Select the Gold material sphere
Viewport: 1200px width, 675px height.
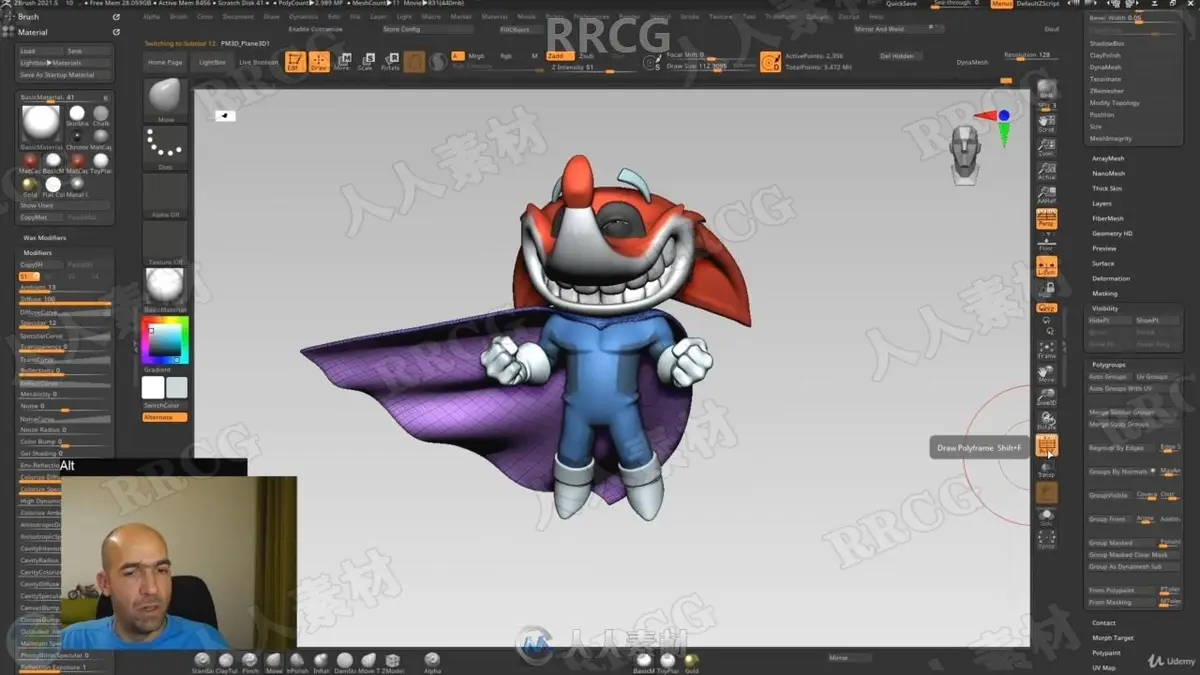pos(30,186)
